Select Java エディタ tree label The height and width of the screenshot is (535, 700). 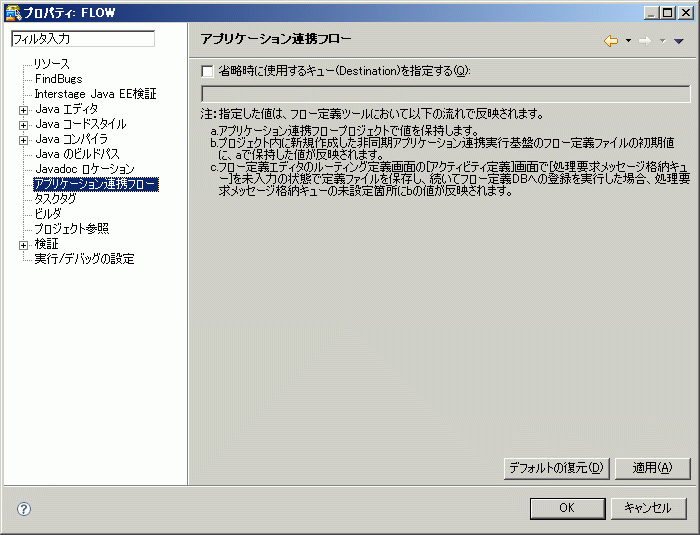67,109
